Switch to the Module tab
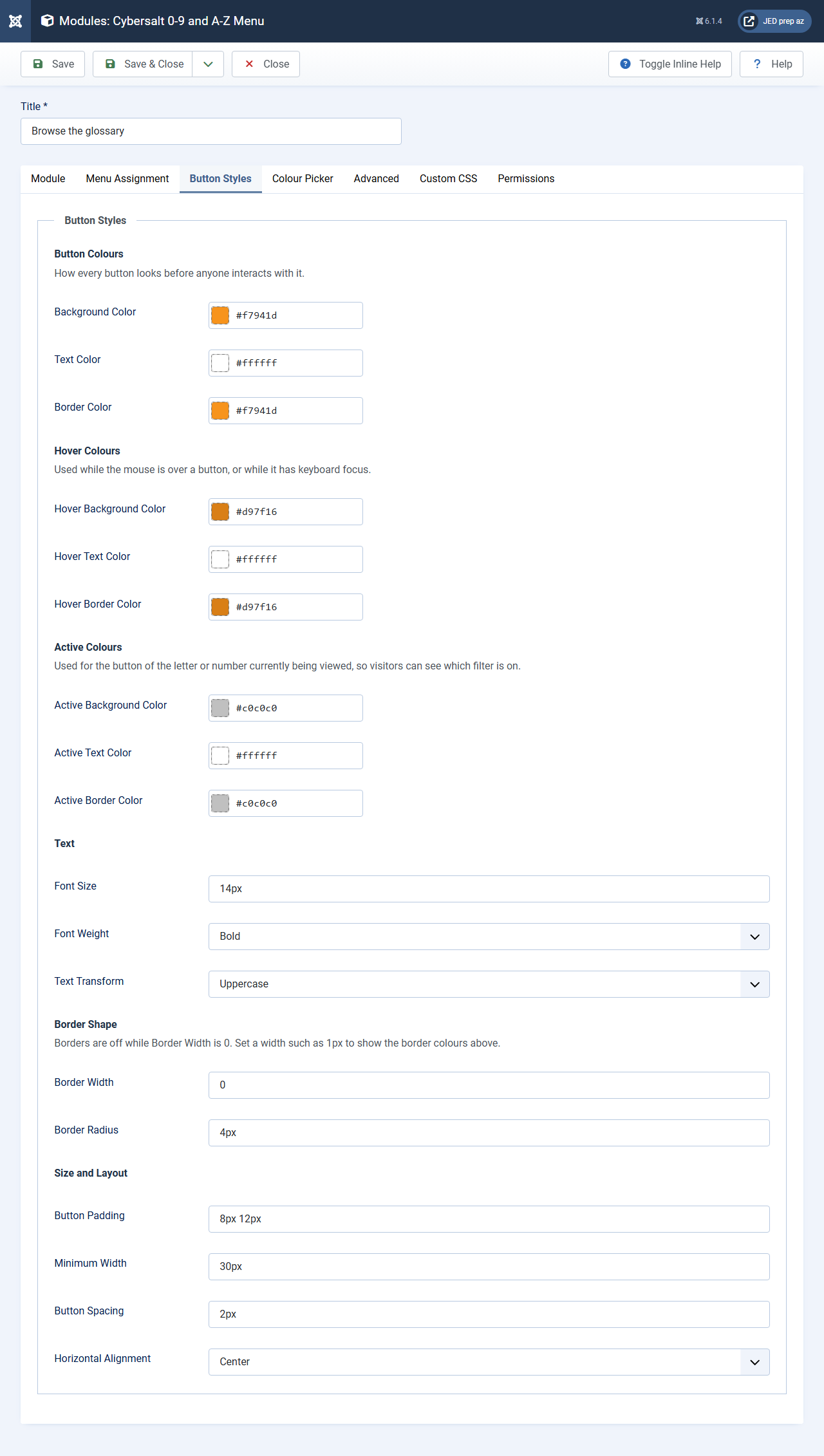 tap(48, 179)
